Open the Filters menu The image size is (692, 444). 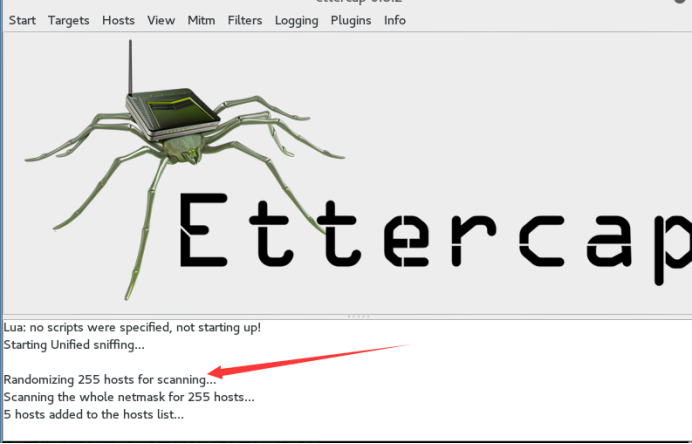tap(245, 20)
